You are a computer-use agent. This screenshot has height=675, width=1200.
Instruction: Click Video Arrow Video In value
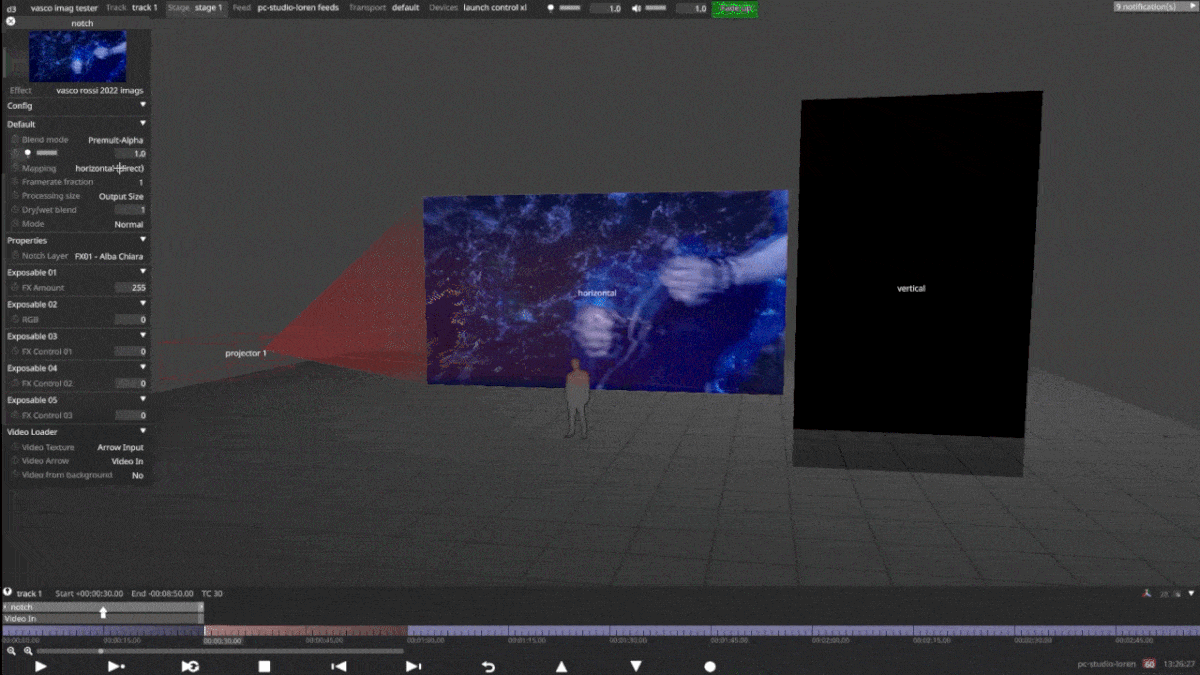tap(127, 461)
